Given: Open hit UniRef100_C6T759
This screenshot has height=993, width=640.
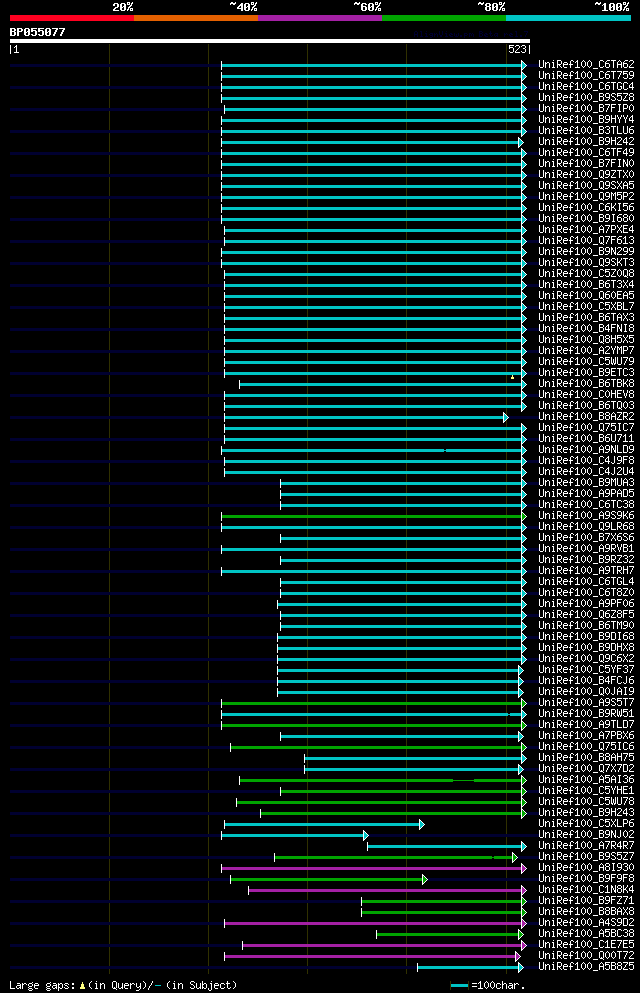Looking at the screenshot, I should pyautogui.click(x=586, y=75).
